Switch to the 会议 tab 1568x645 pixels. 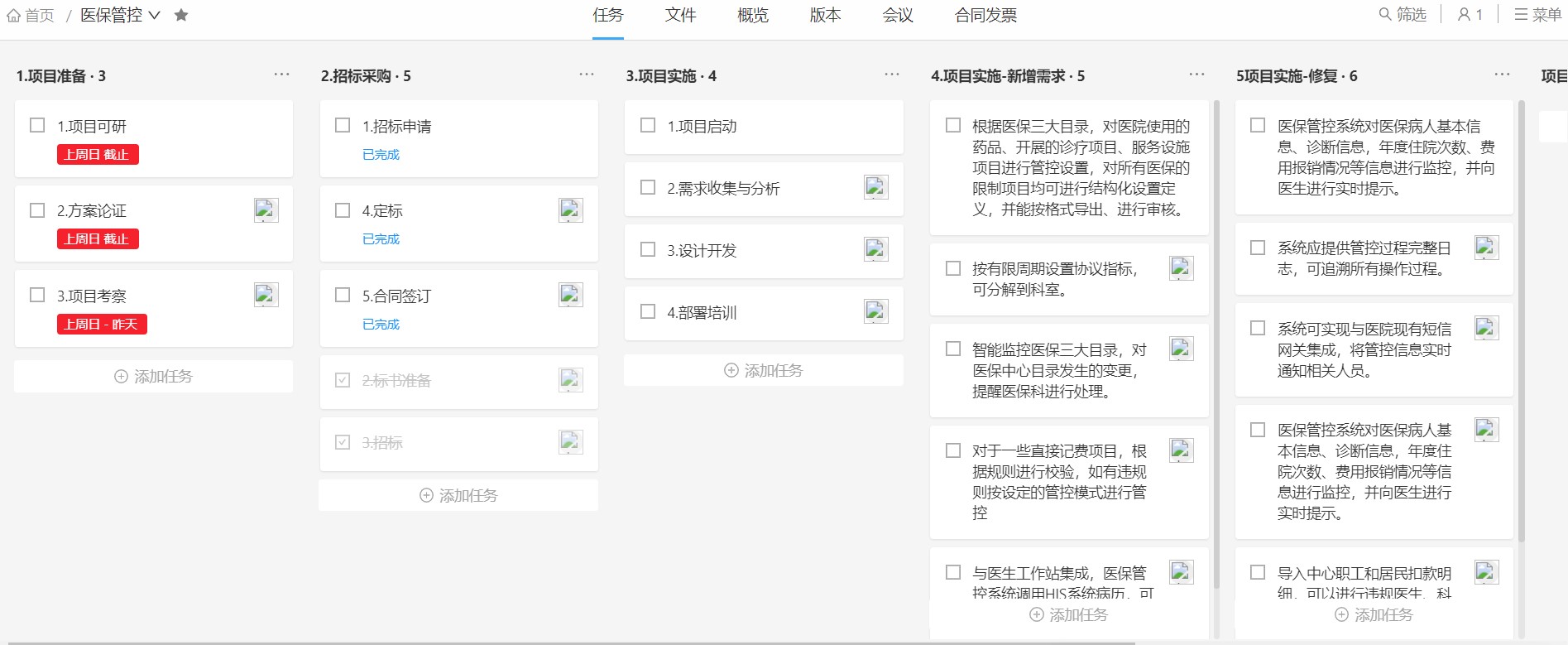pyautogui.click(x=898, y=15)
